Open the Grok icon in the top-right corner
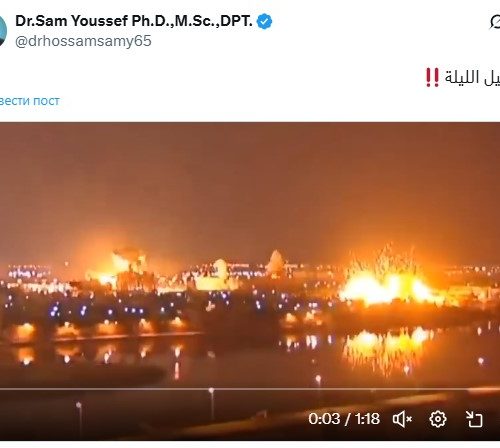 (x=495, y=22)
